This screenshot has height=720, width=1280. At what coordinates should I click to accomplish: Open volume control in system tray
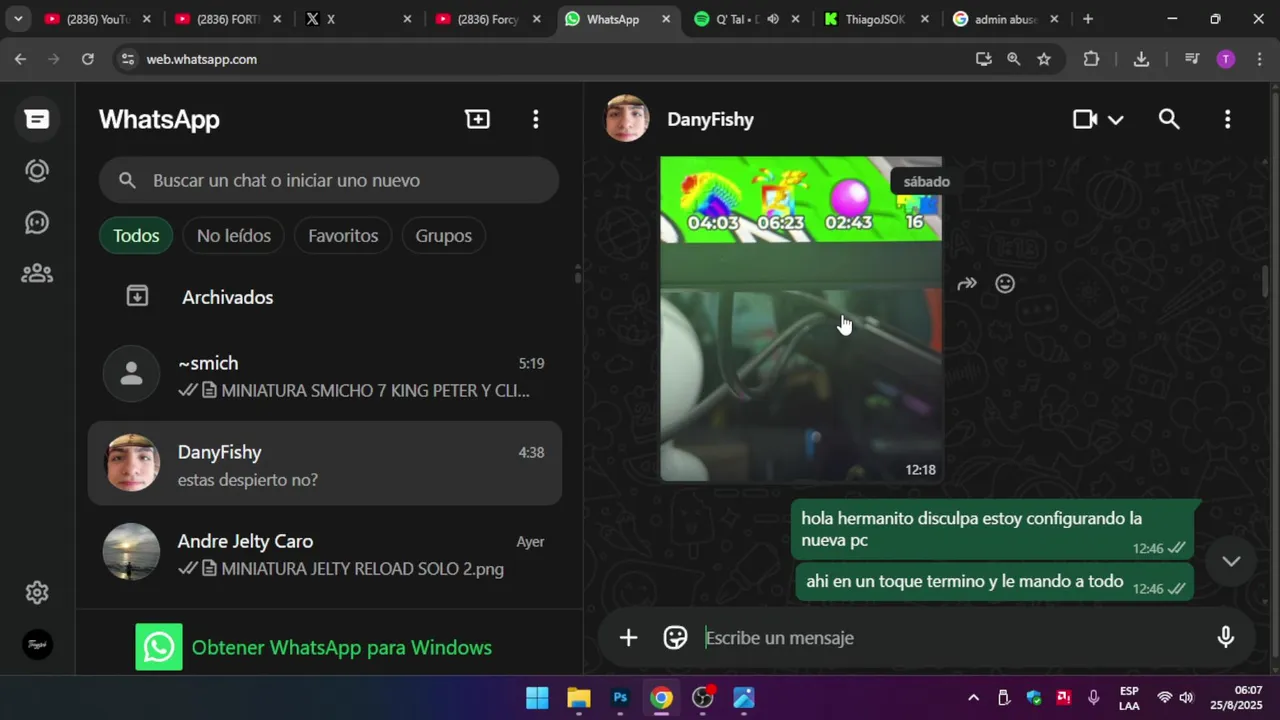(x=1186, y=698)
